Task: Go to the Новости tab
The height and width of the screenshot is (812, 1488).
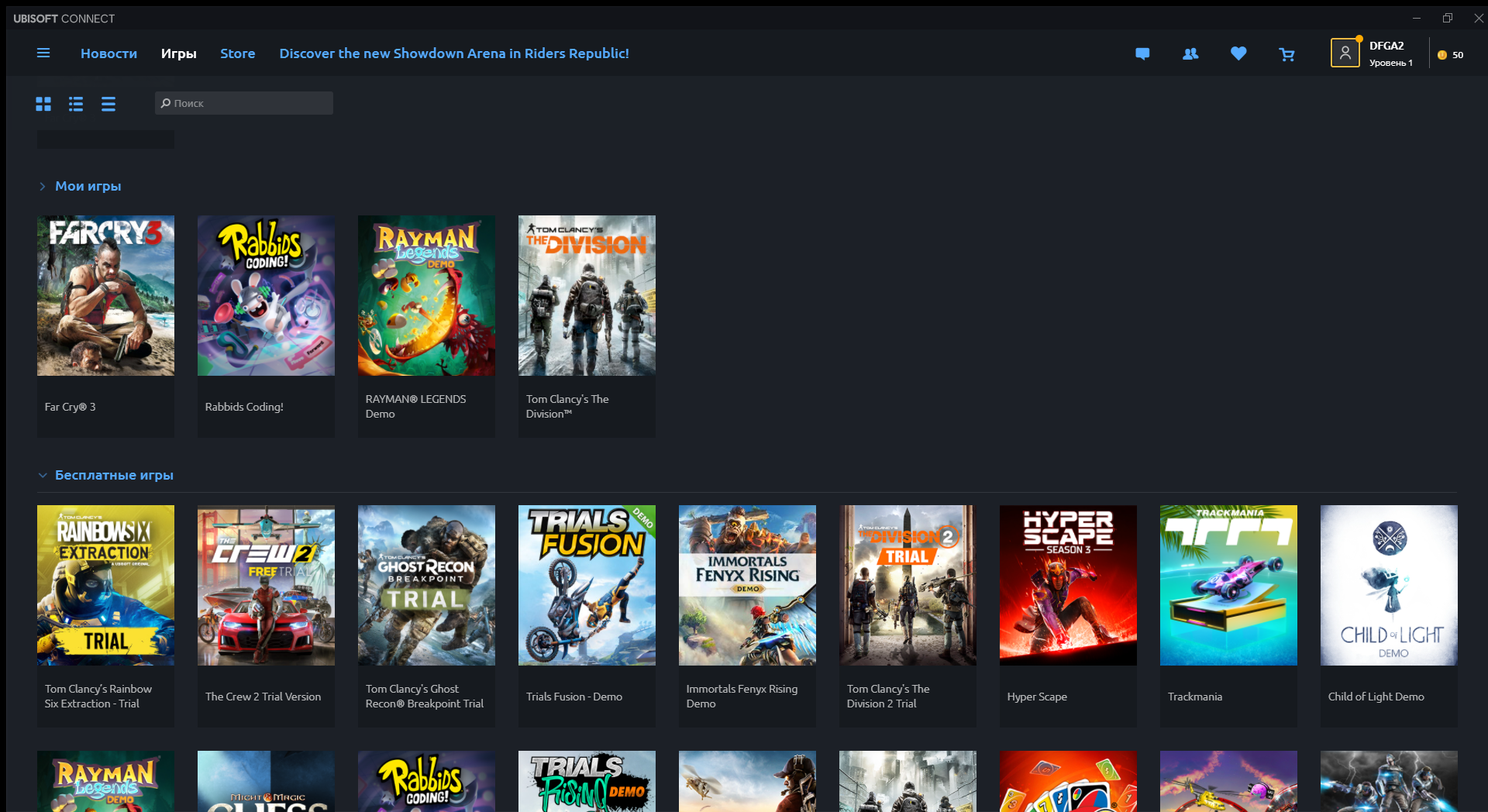Action: [x=108, y=53]
